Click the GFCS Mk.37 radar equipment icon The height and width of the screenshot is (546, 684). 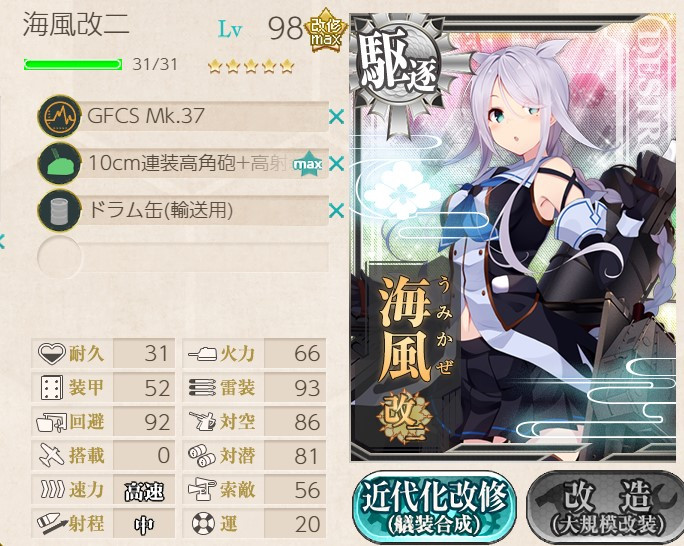point(59,116)
